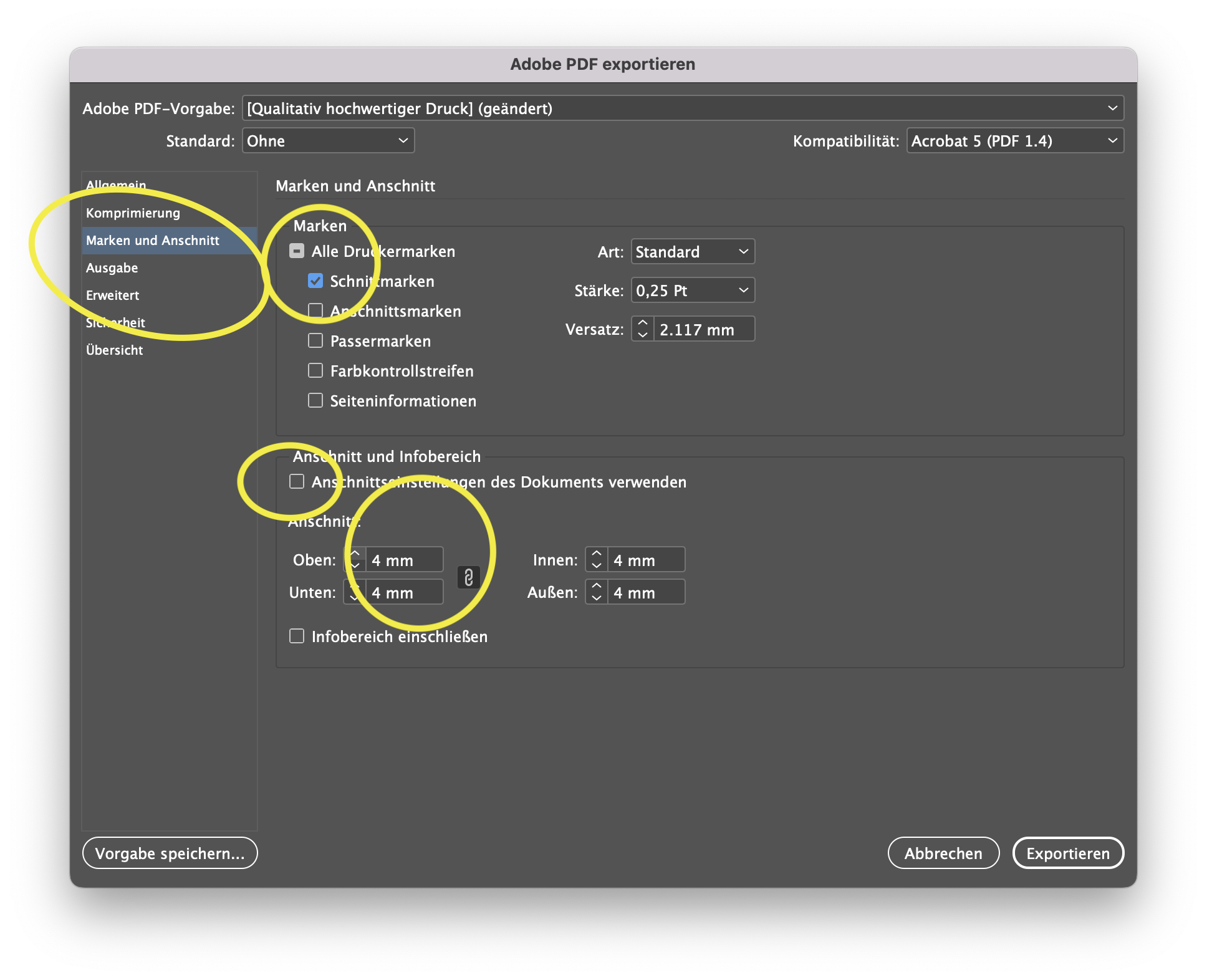This screenshot has height=980, width=1207.
Task: Enable Infobereich einschließen checkbox
Action: click(297, 637)
